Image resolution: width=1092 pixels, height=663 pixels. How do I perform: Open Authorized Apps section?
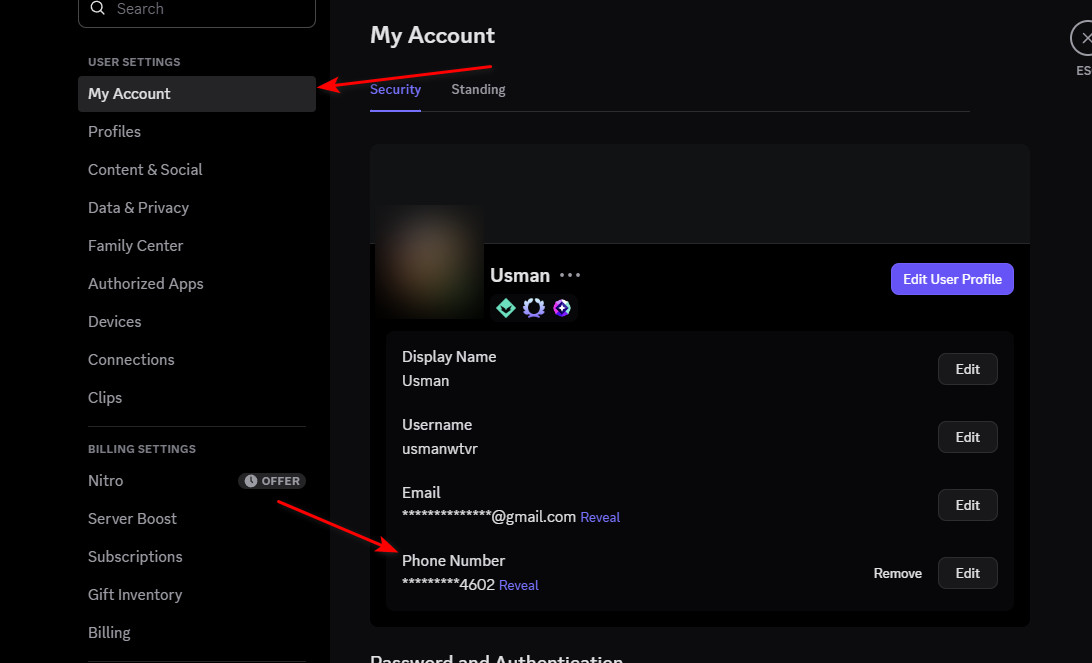145,284
